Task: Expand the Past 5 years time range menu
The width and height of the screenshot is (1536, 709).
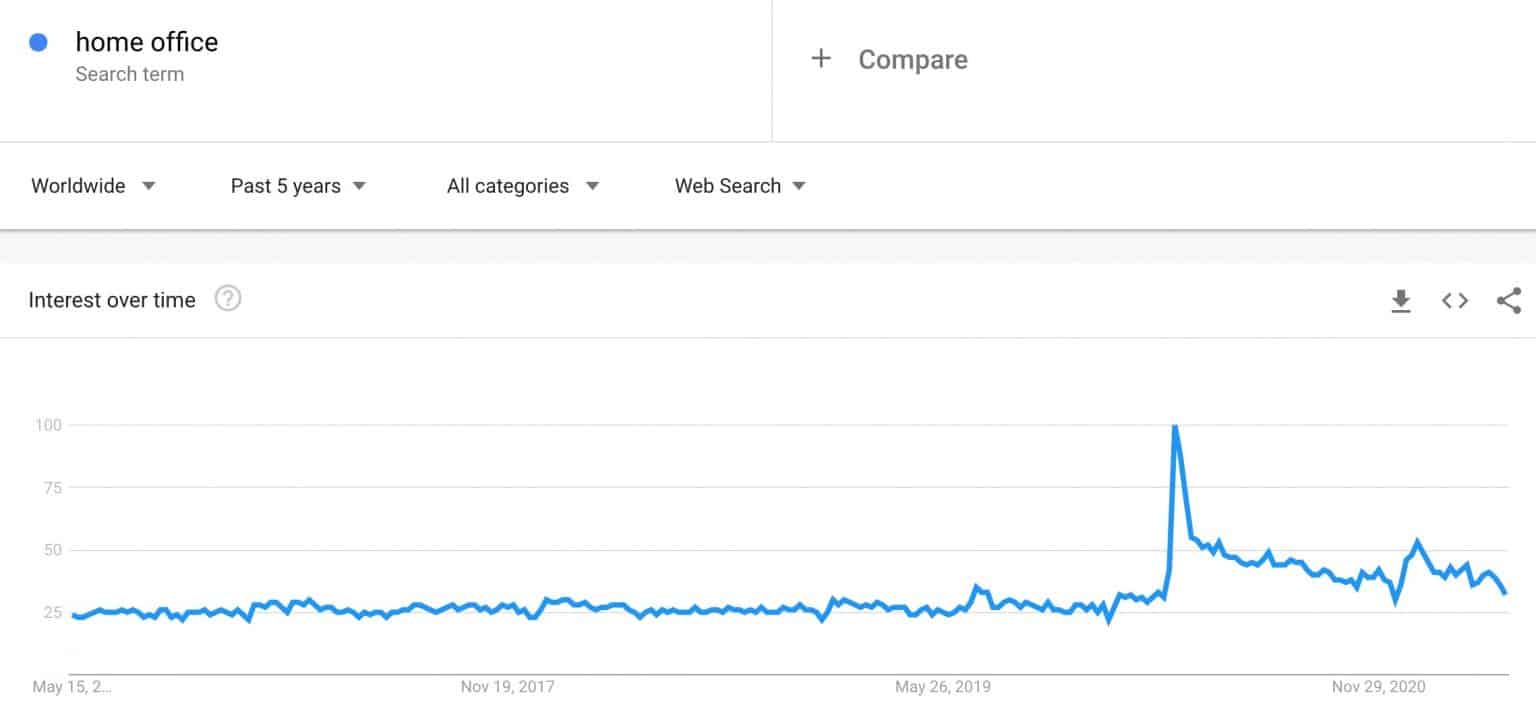Action: 286,186
